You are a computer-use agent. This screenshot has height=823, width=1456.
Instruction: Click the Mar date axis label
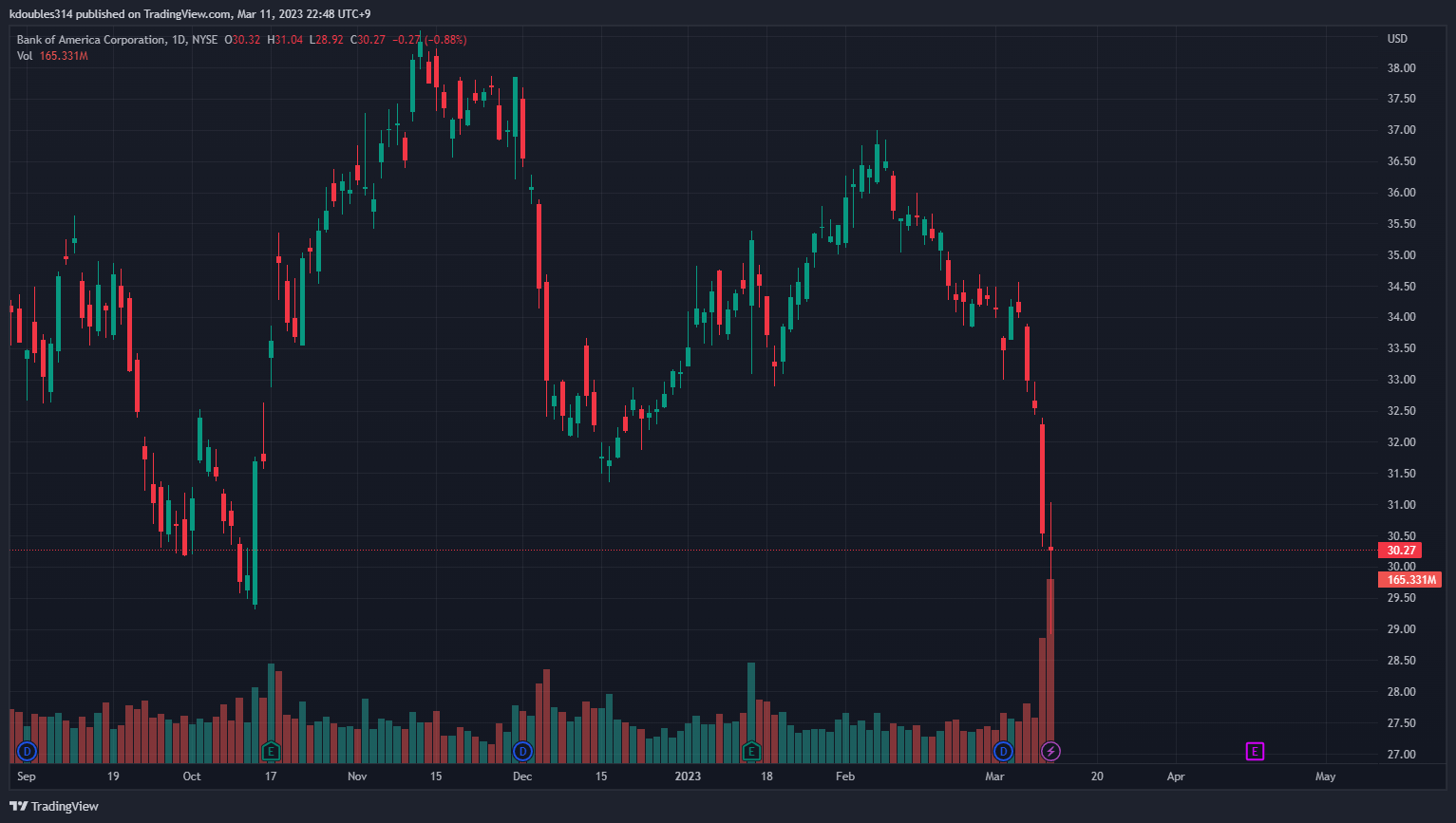pyautogui.click(x=994, y=776)
